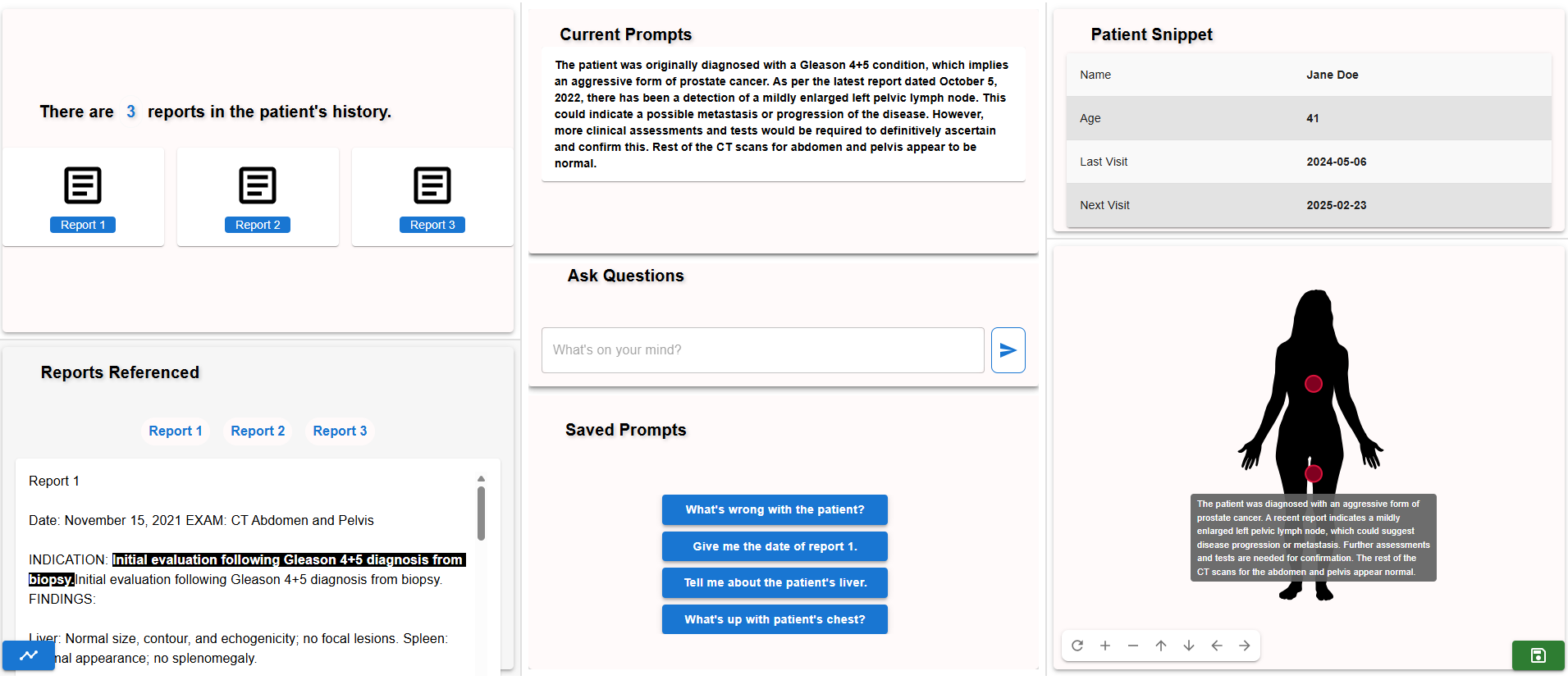The image size is (1568, 680).
Task: Click "Tell me about the patient's liver"
Action: [775, 582]
